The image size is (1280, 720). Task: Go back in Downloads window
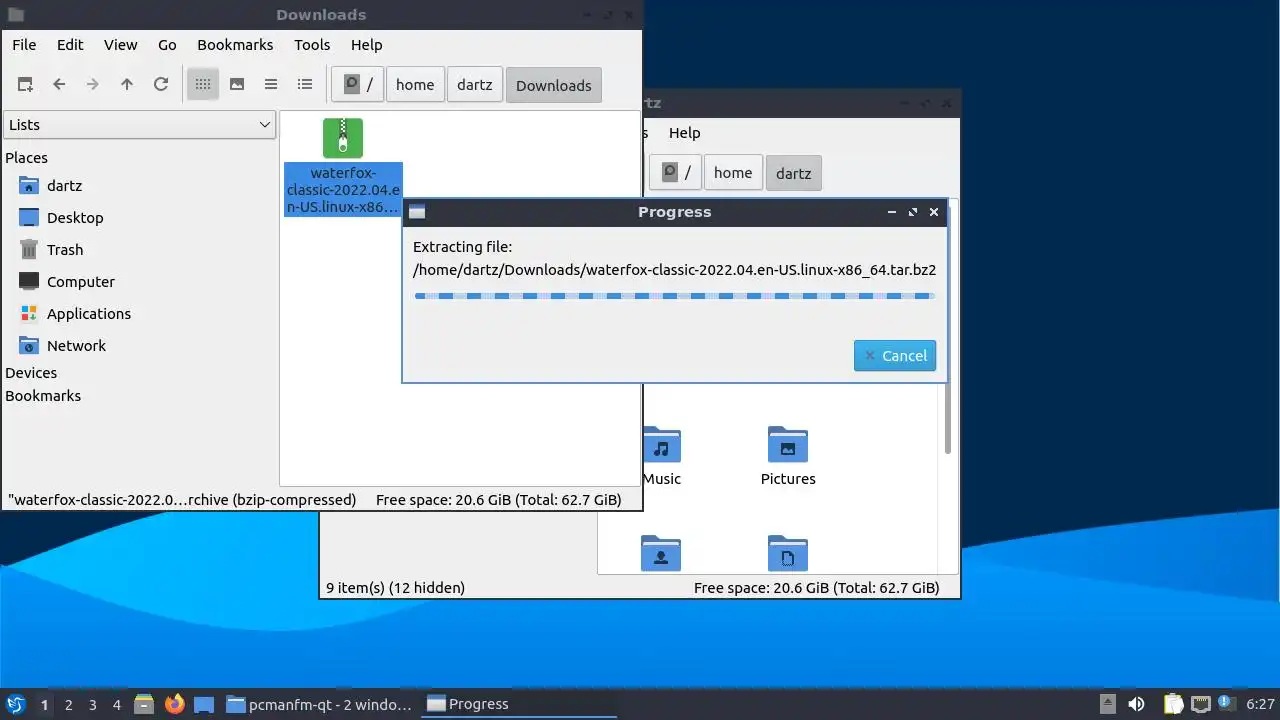tap(59, 85)
